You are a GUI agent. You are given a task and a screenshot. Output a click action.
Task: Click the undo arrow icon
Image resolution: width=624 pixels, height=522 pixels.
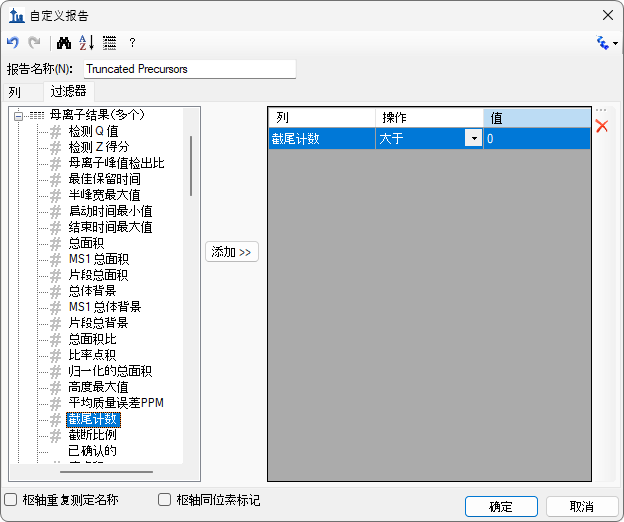coord(13,43)
